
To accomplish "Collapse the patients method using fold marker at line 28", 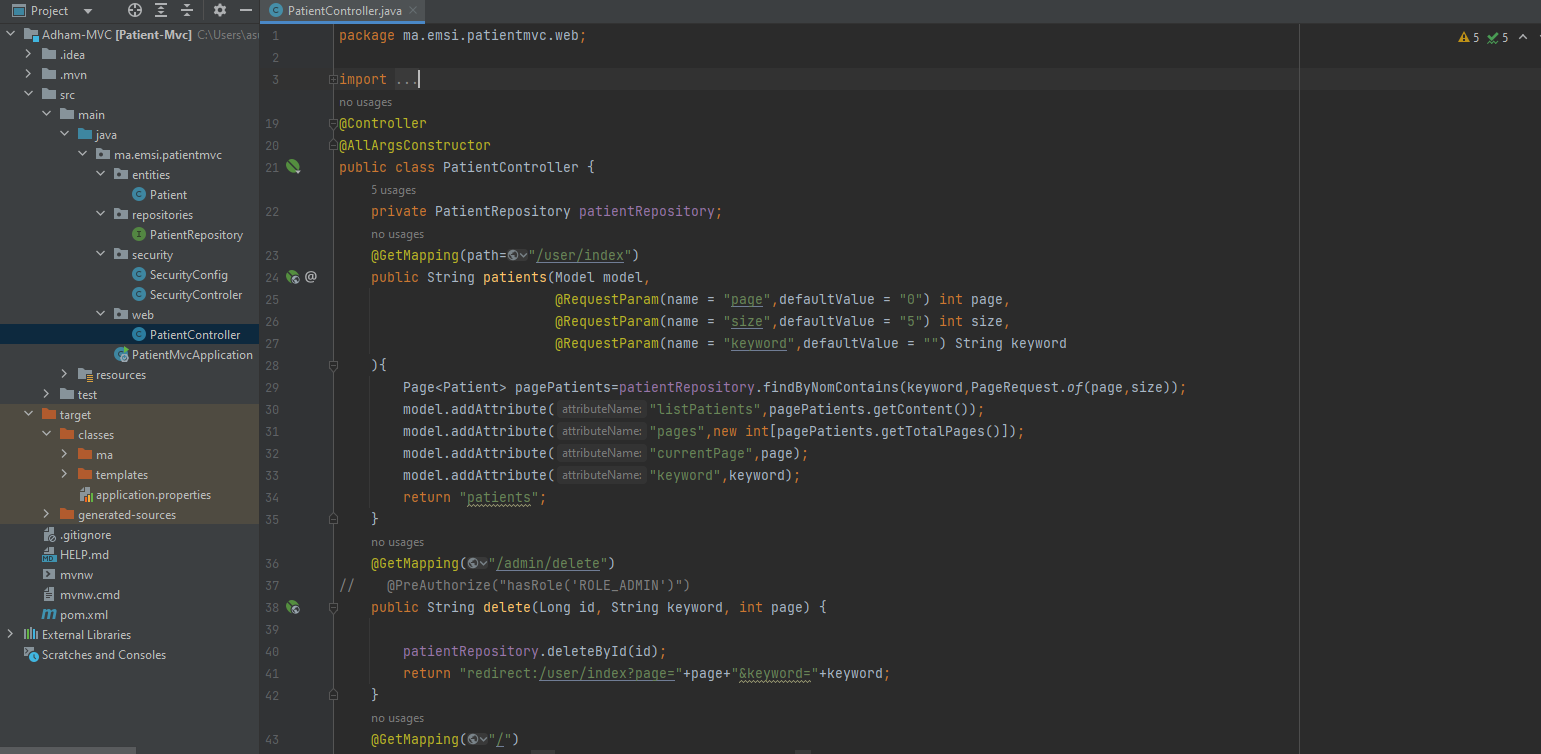I will pos(334,365).
